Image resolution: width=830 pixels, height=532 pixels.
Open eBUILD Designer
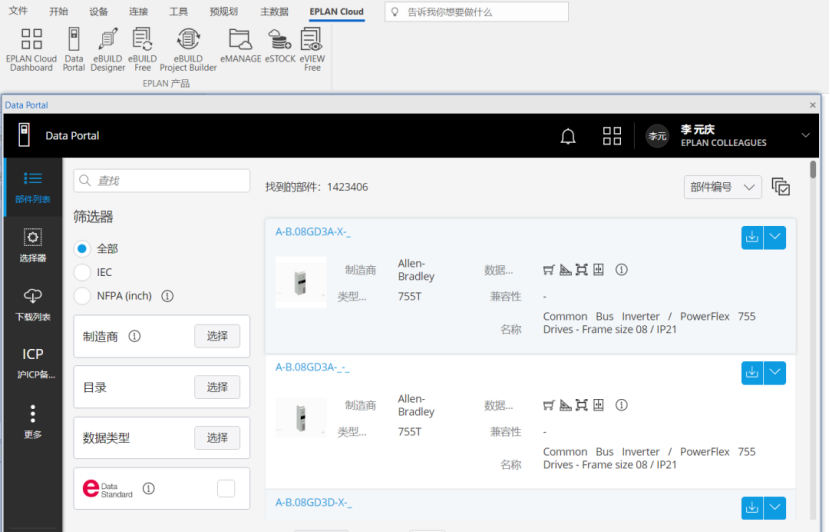pyautogui.click(x=107, y=49)
